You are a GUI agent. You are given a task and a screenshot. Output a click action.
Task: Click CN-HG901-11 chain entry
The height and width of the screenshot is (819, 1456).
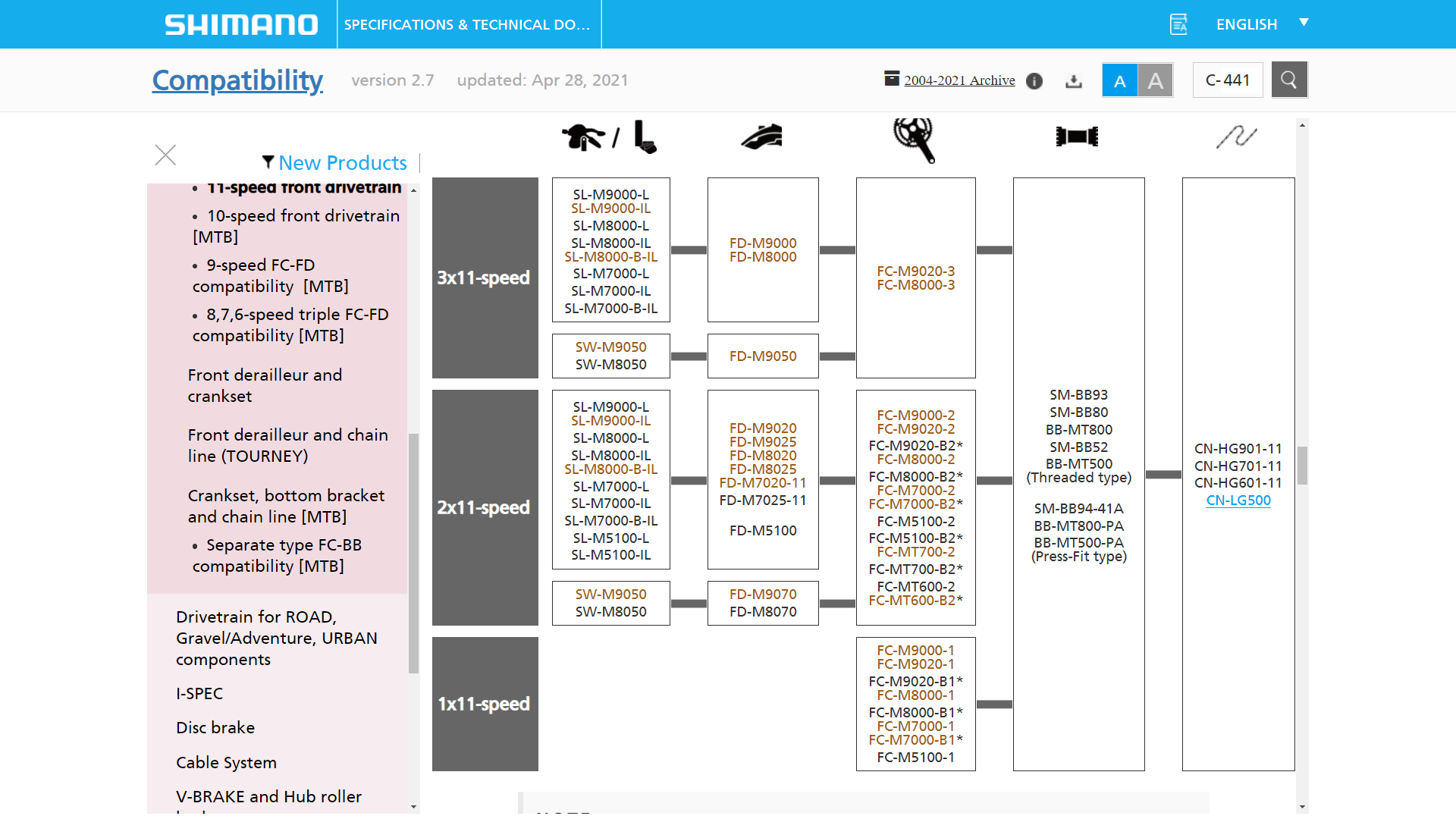[x=1238, y=449]
